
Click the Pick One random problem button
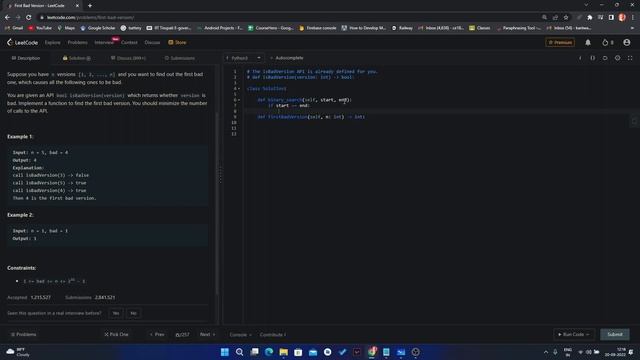click(x=116, y=335)
